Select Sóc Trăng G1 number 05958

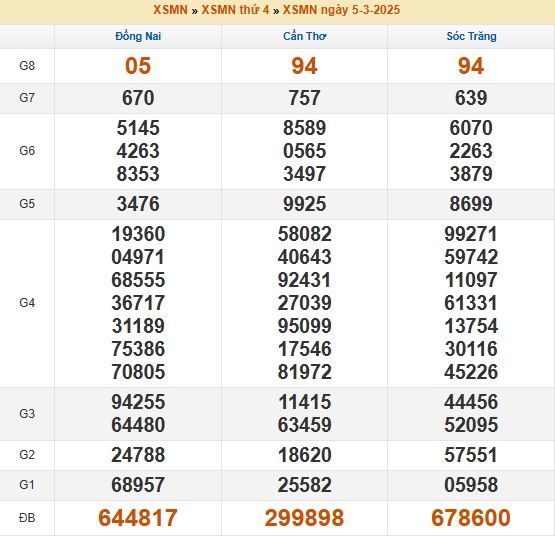tap(471, 485)
